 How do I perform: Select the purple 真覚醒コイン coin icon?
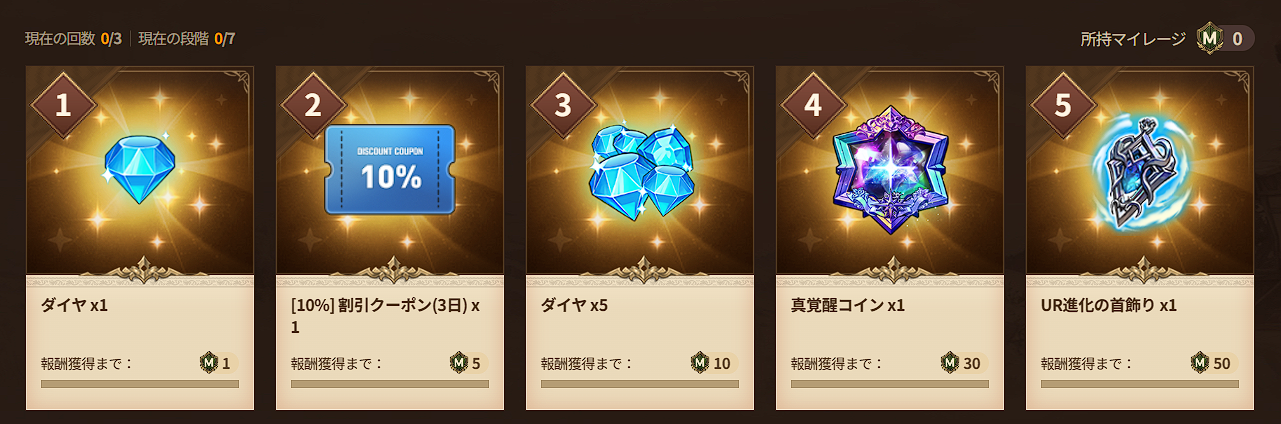point(888,169)
